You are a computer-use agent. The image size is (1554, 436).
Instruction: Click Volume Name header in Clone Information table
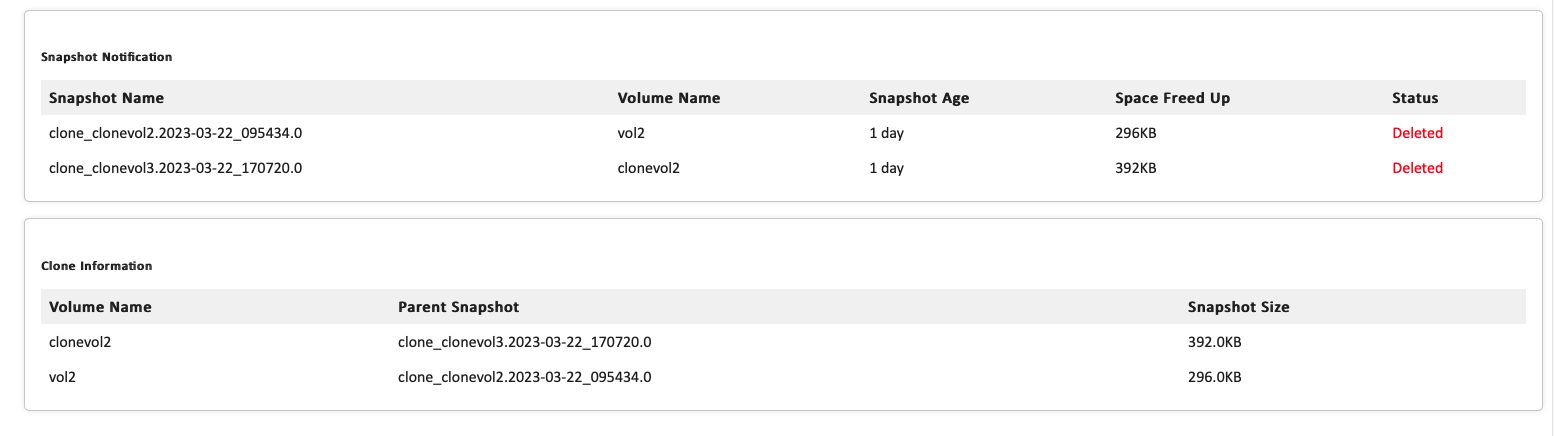pos(100,307)
